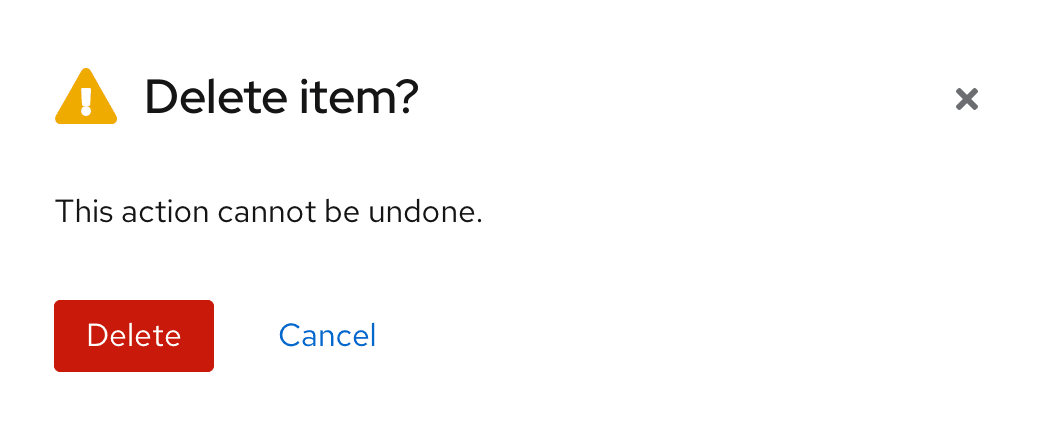This screenshot has height=436, width=1042.
Task: Tap the warning symbol next to "Delete item?"
Action: 86,97
